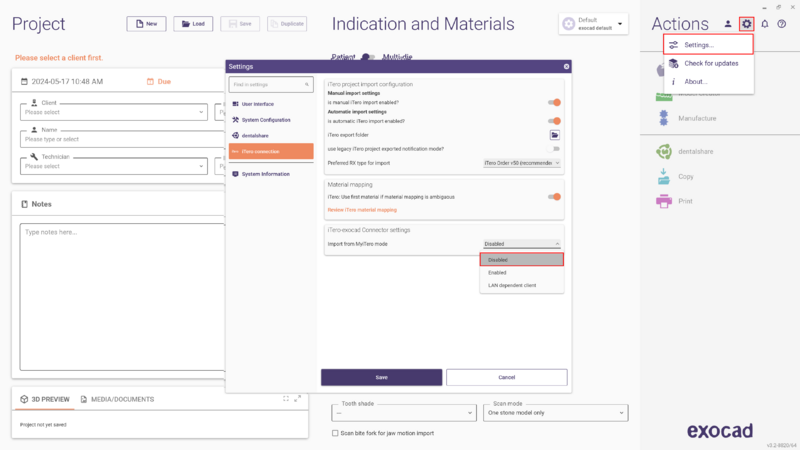800x450 pixels.
Task: Collapse Import from MyiTero mode dropdown
Action: click(521, 244)
